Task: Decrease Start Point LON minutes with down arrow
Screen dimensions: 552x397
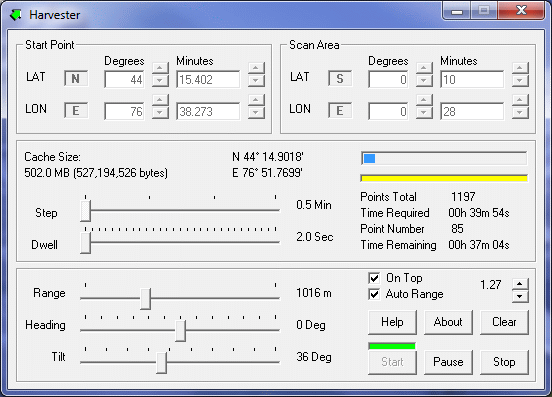Action: point(256,113)
